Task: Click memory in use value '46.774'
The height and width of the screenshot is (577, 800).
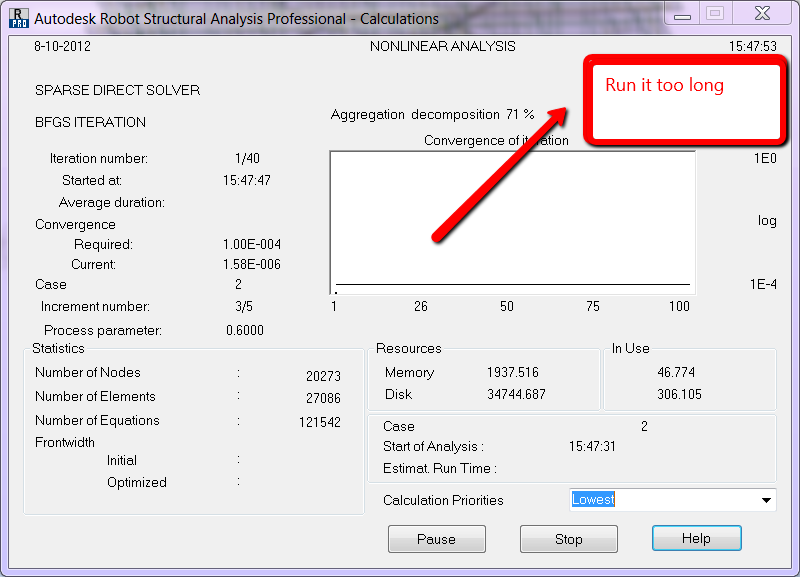Action: point(676,372)
